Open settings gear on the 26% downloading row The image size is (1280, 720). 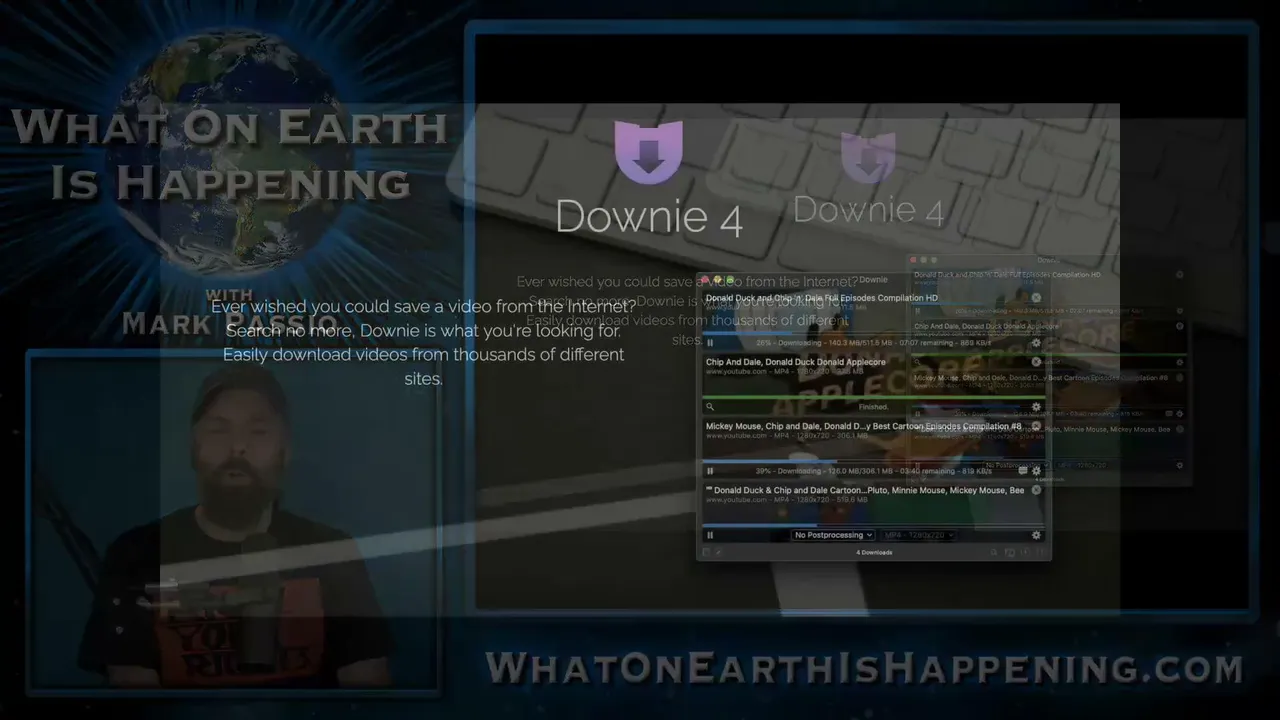pyautogui.click(x=1036, y=343)
